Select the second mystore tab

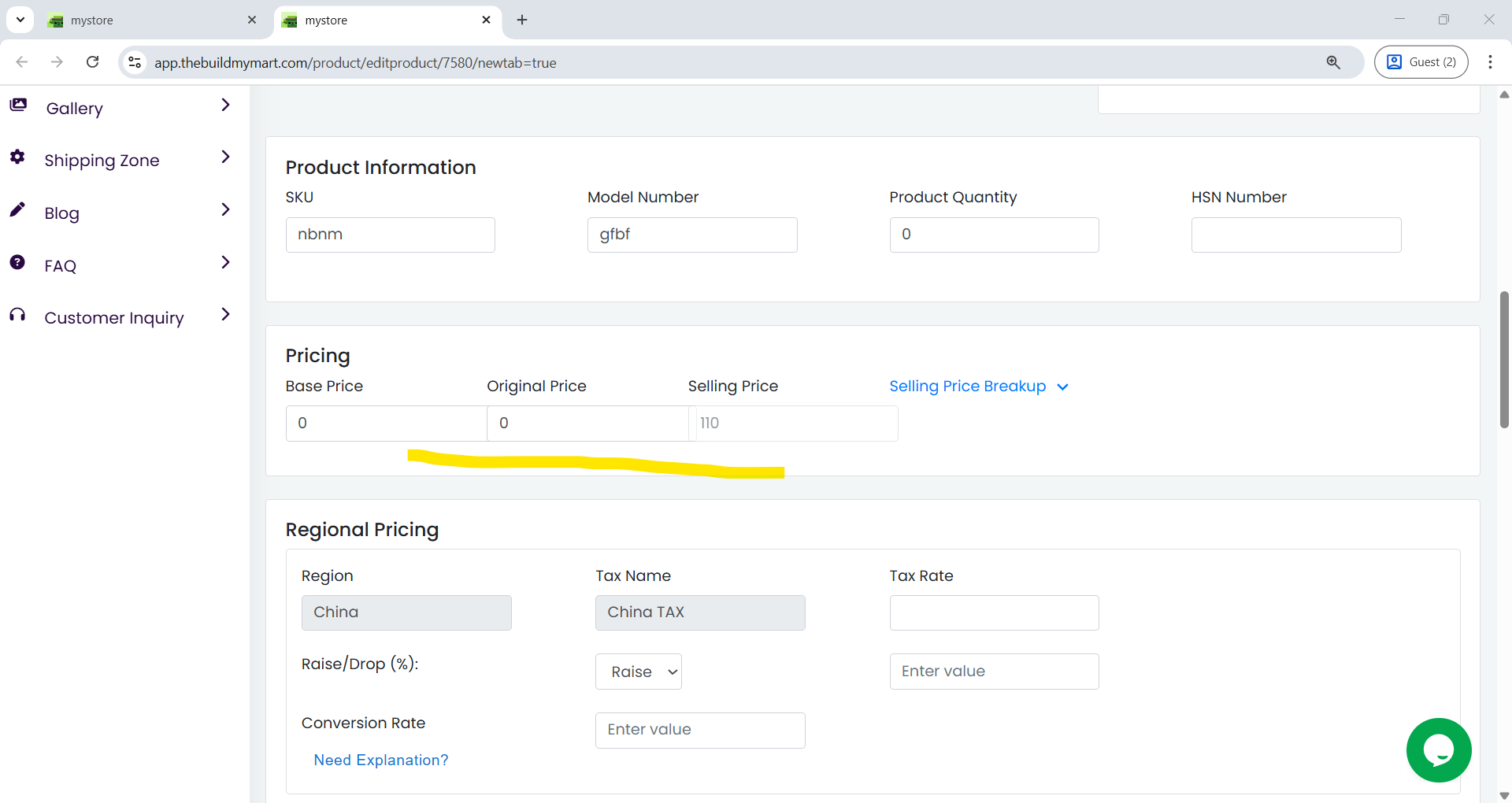click(x=386, y=20)
